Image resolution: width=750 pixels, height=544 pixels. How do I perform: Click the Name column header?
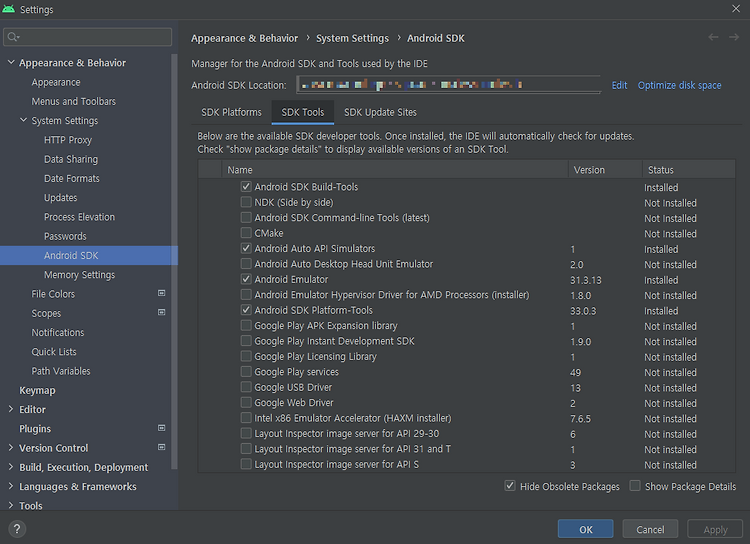[395, 169]
